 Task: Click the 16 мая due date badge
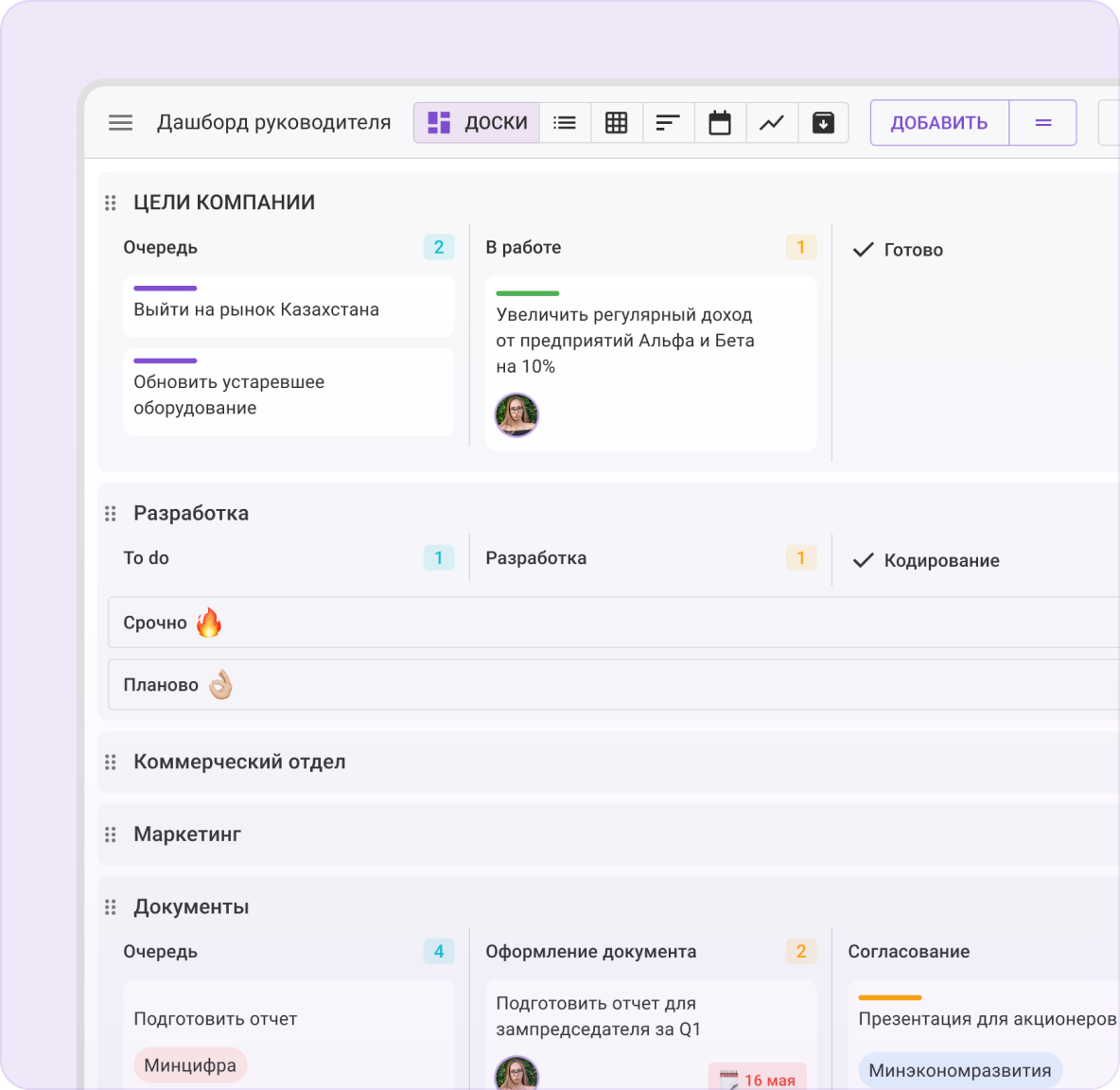(x=758, y=1079)
